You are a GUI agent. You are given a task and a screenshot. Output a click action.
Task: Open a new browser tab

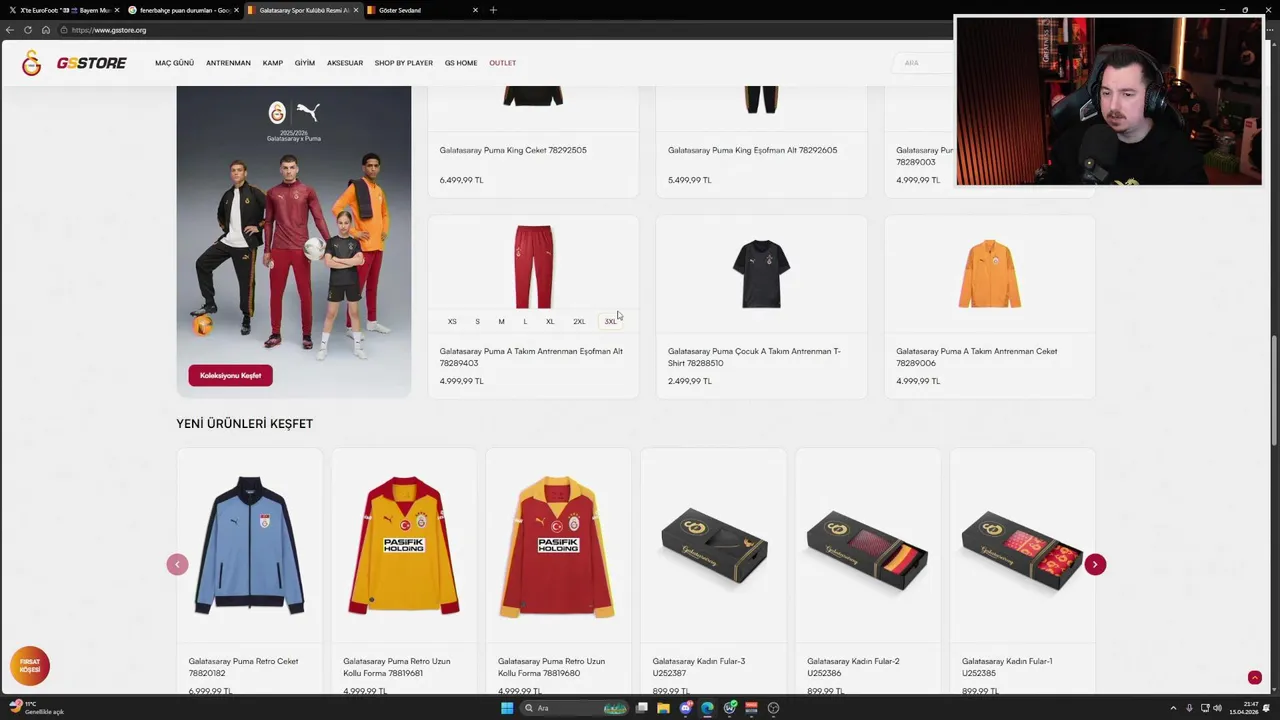(x=493, y=10)
